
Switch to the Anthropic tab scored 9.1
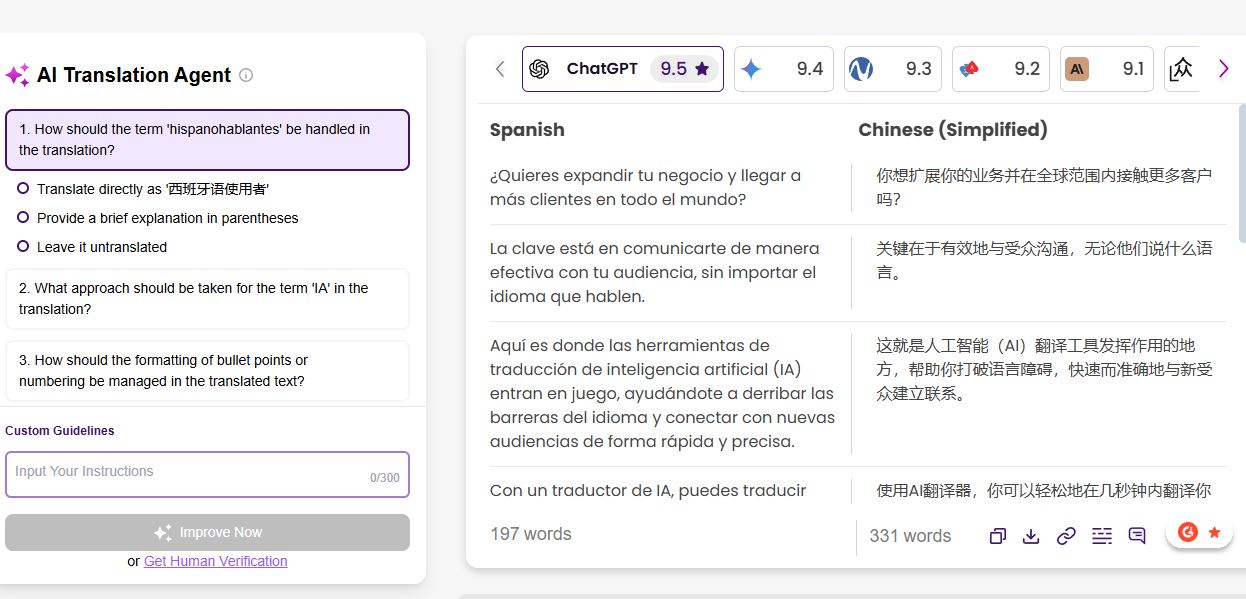[1106, 69]
